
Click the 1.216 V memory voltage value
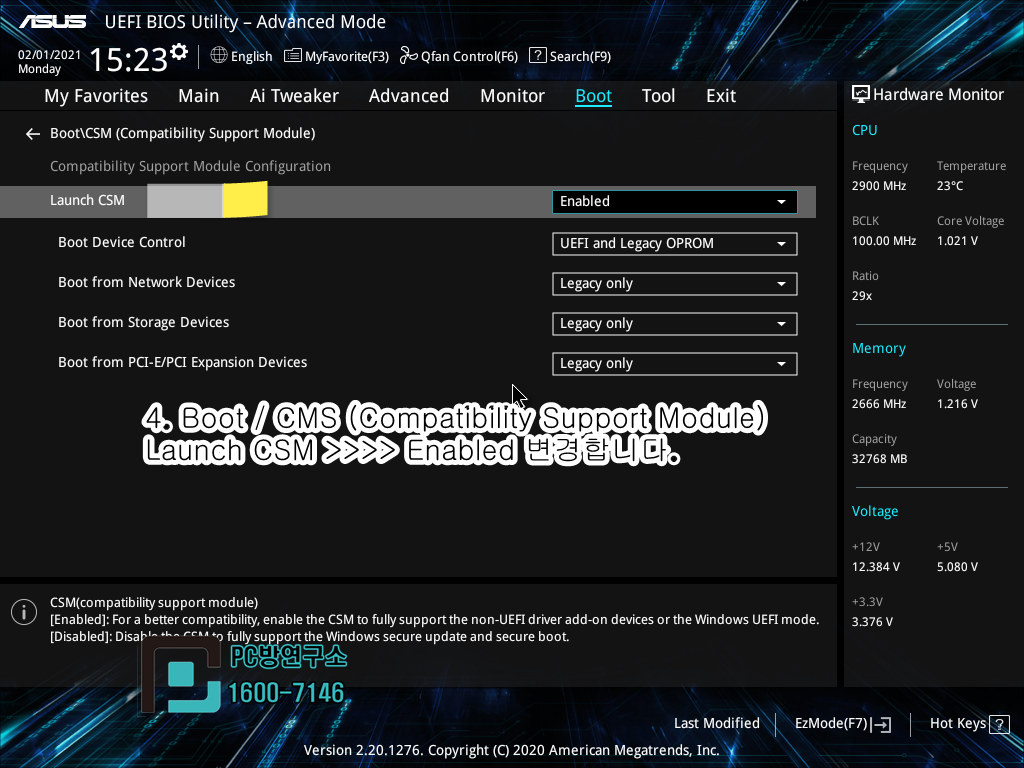pyautogui.click(x=957, y=404)
